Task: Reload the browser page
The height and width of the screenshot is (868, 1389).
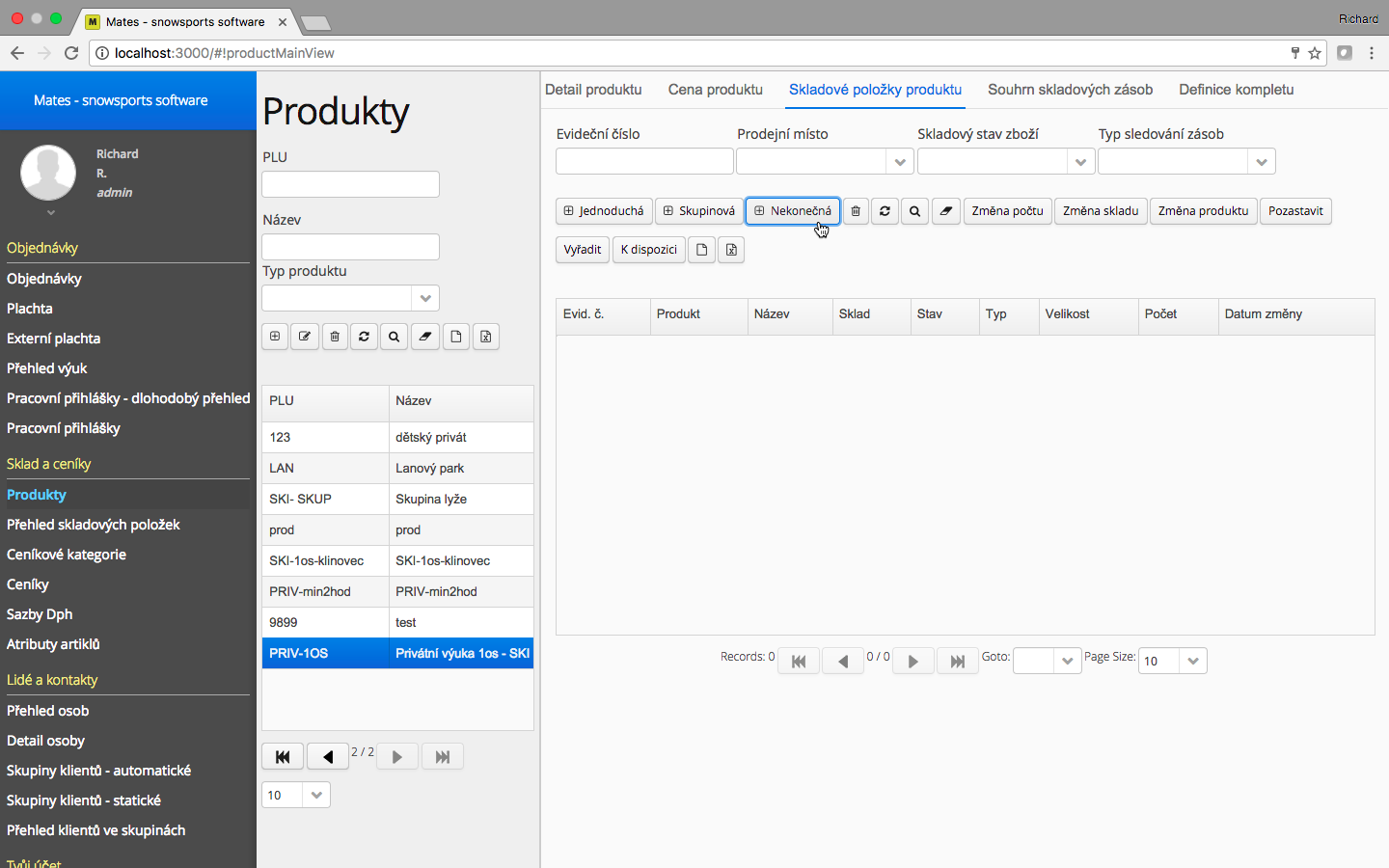Action: tap(71, 53)
